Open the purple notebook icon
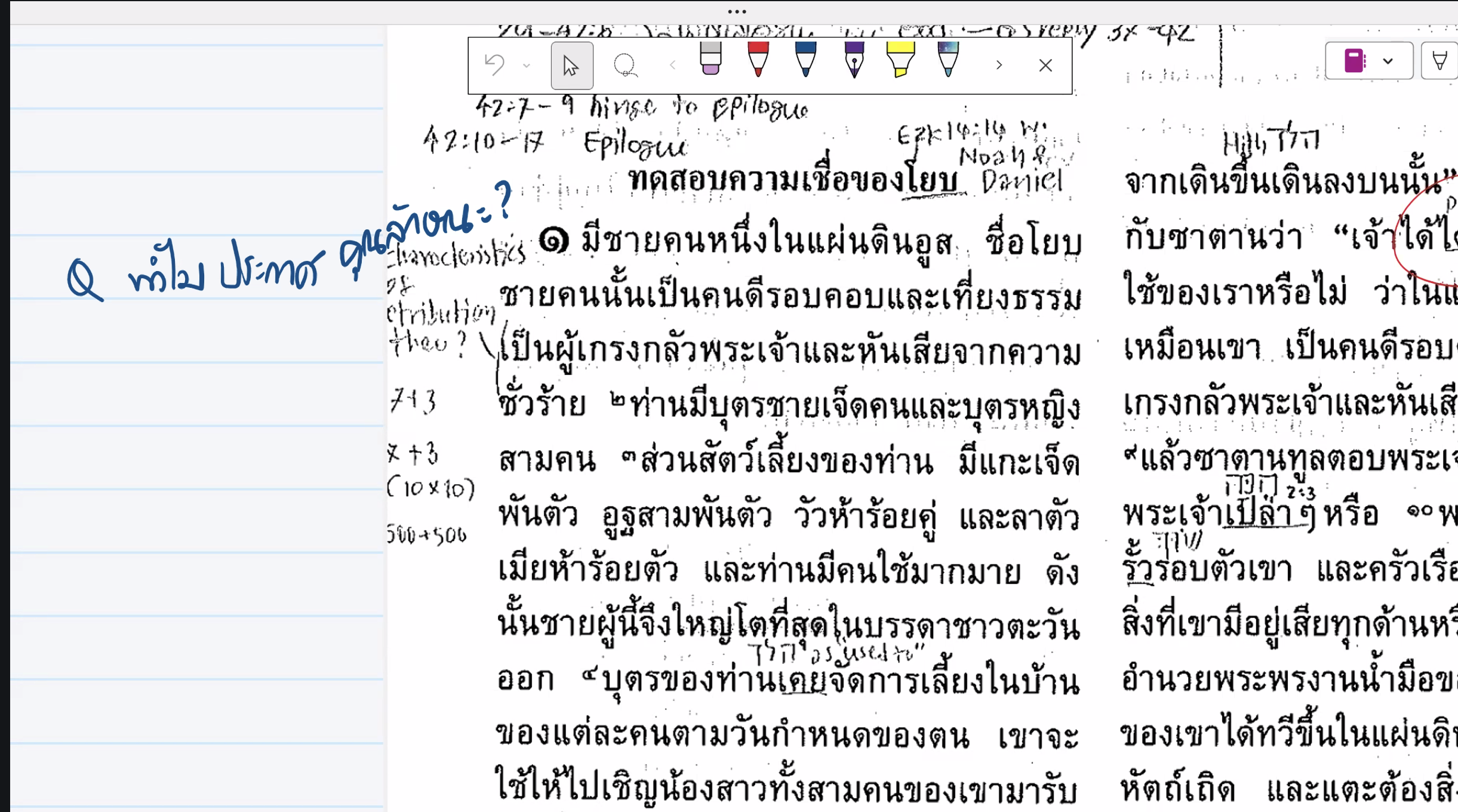The image size is (1458, 812). point(1355,61)
